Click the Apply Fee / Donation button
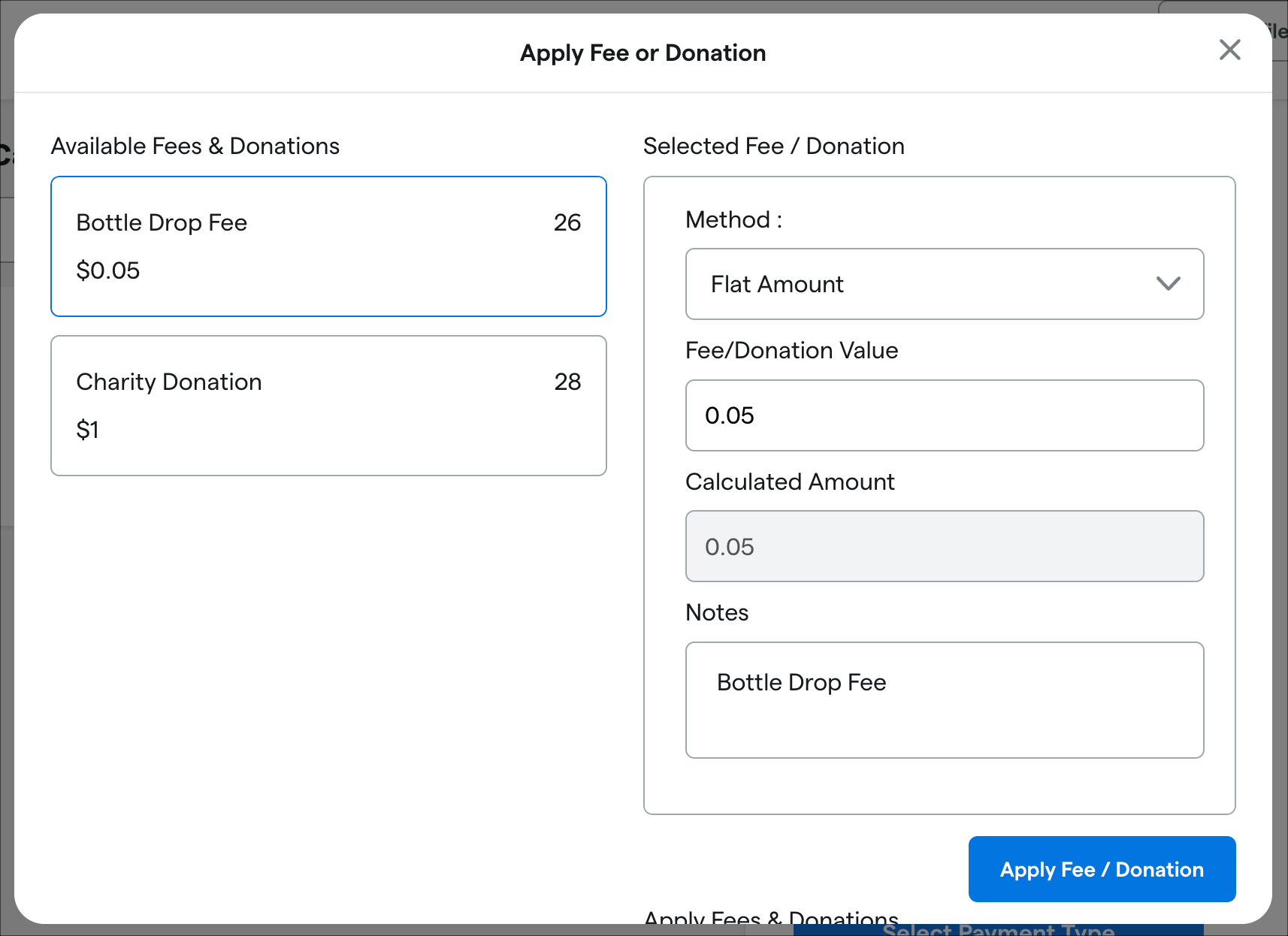This screenshot has height=936, width=1288. [1102, 869]
